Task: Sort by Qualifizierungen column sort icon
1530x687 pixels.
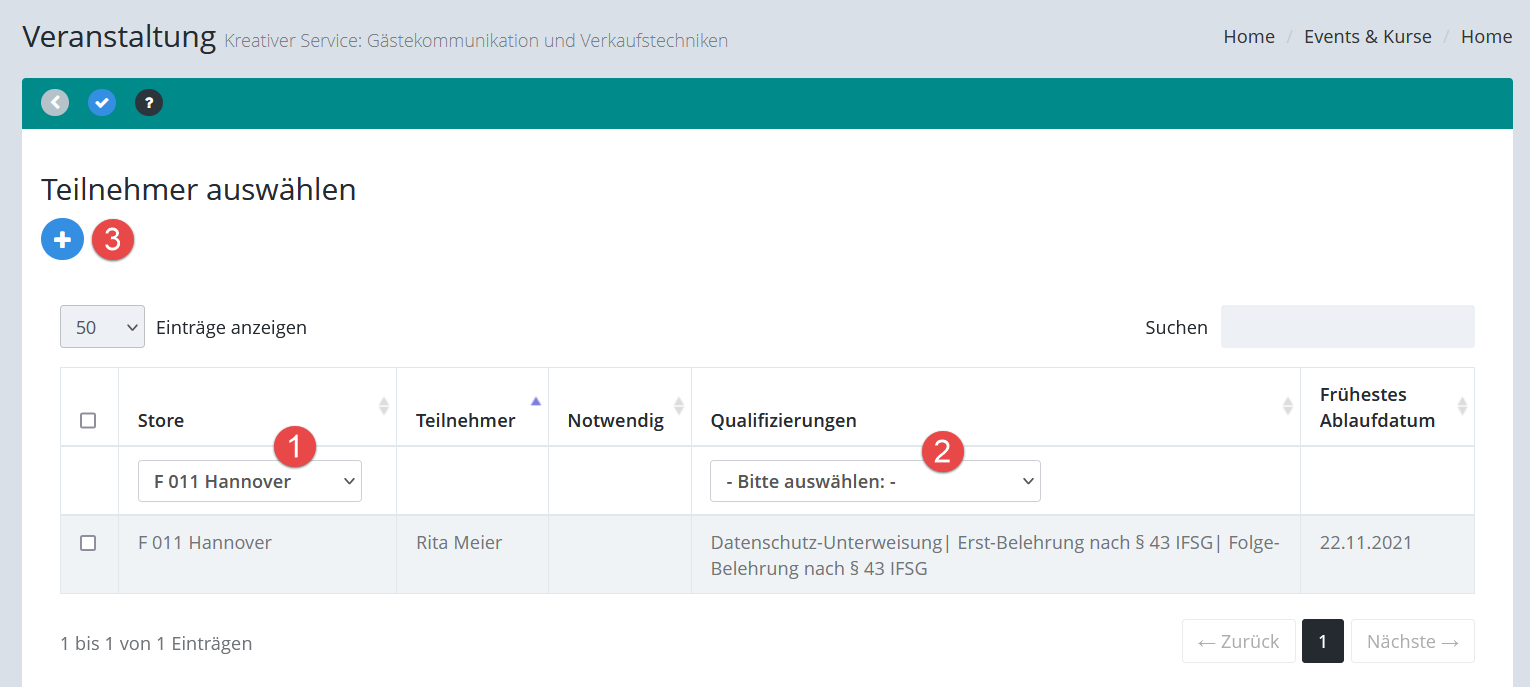Action: (x=1288, y=406)
